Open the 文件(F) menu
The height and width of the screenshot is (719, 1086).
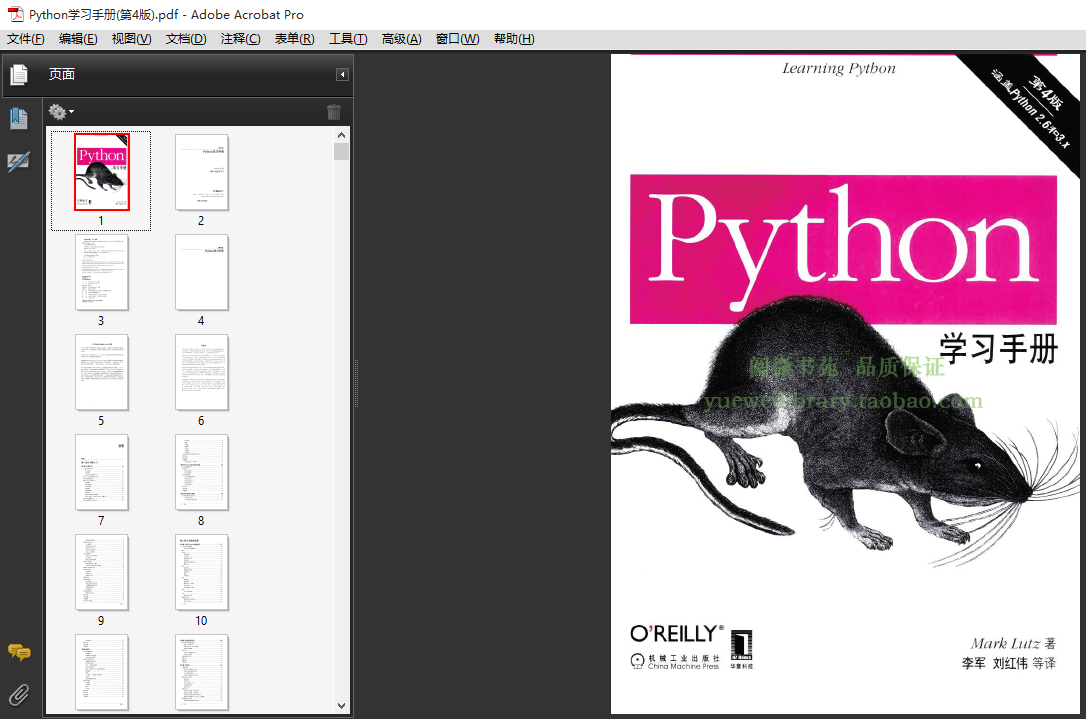26,39
